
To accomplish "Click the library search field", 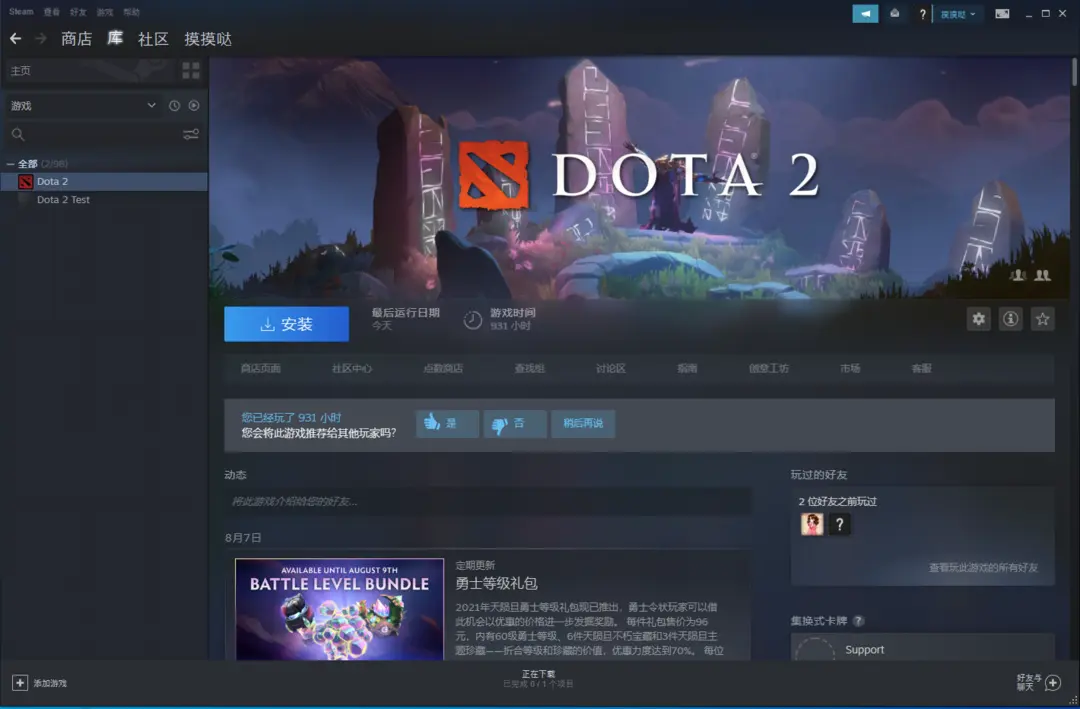I will (103, 134).
